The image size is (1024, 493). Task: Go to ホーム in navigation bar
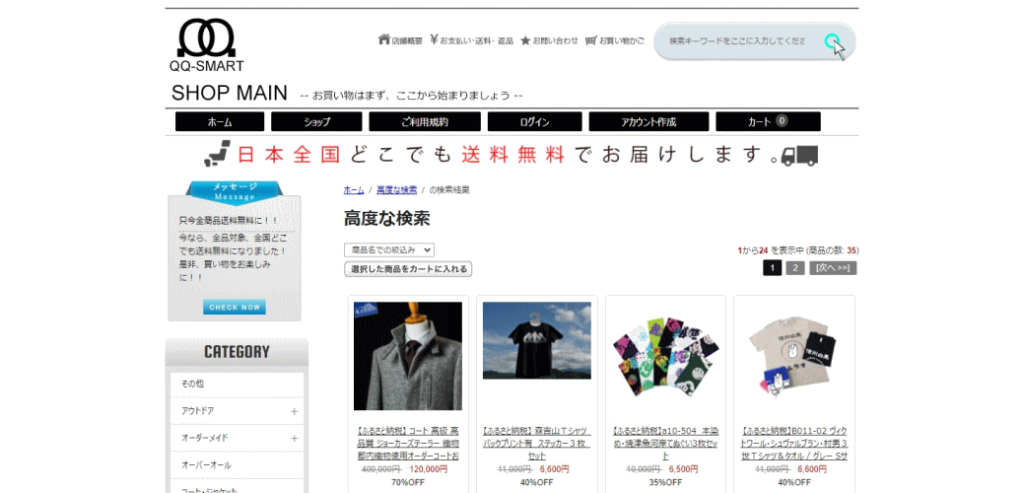point(219,122)
